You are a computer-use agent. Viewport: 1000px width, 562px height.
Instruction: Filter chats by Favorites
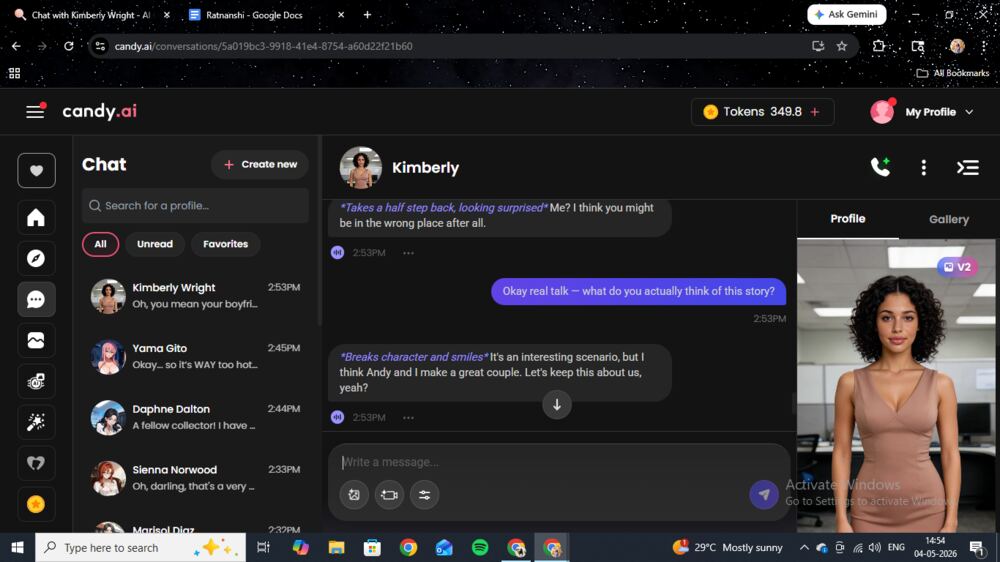(x=225, y=244)
